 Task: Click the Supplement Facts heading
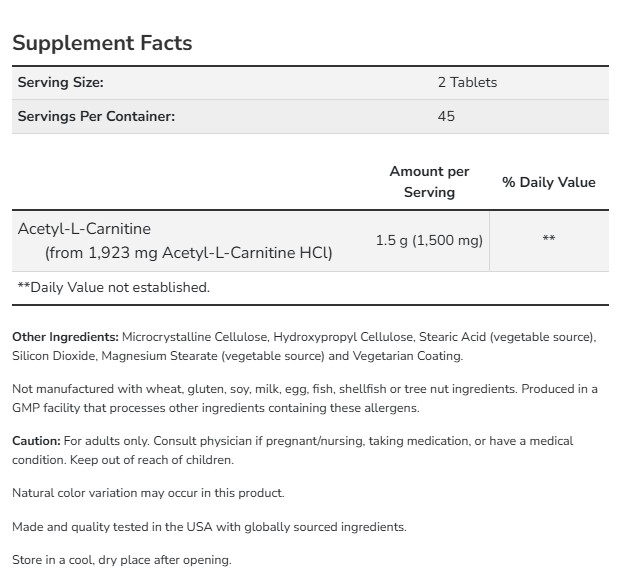click(x=102, y=43)
